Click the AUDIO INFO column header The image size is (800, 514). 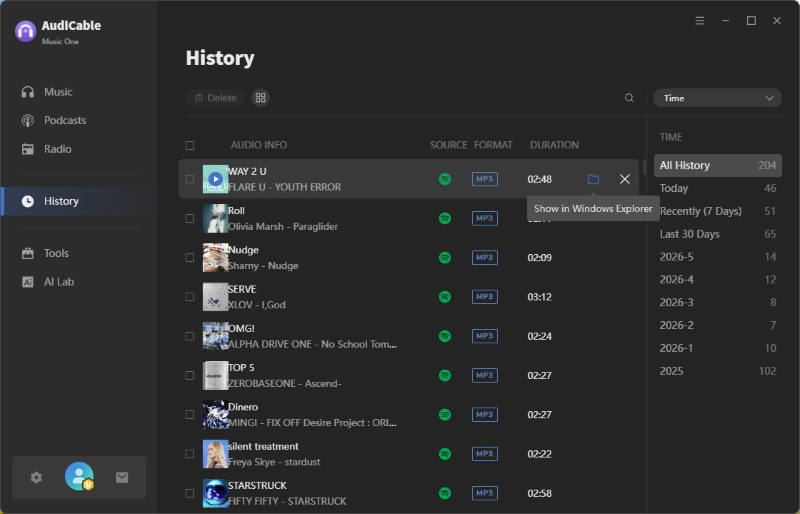[259, 145]
